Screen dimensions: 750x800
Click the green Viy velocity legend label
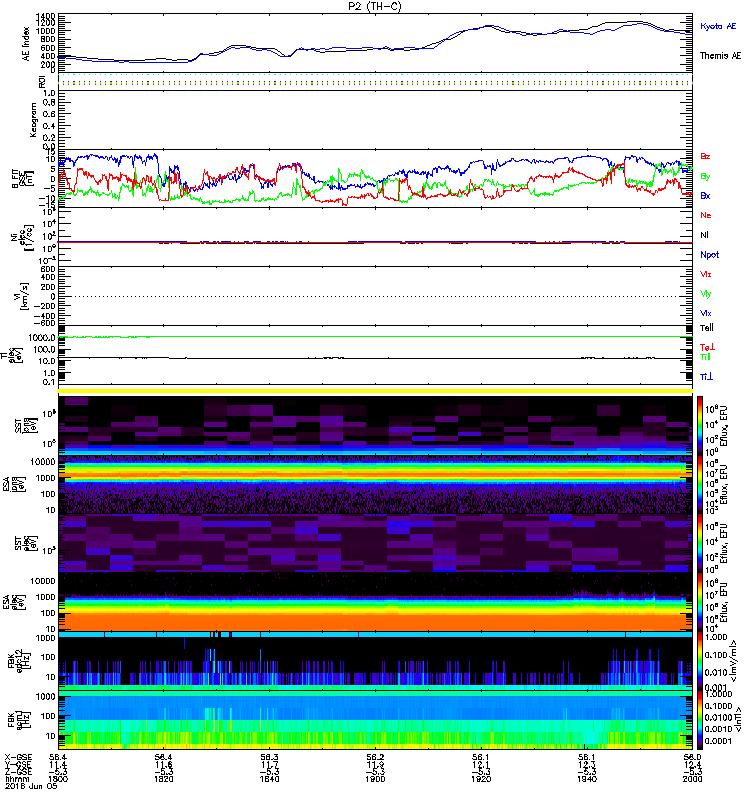coord(706,293)
